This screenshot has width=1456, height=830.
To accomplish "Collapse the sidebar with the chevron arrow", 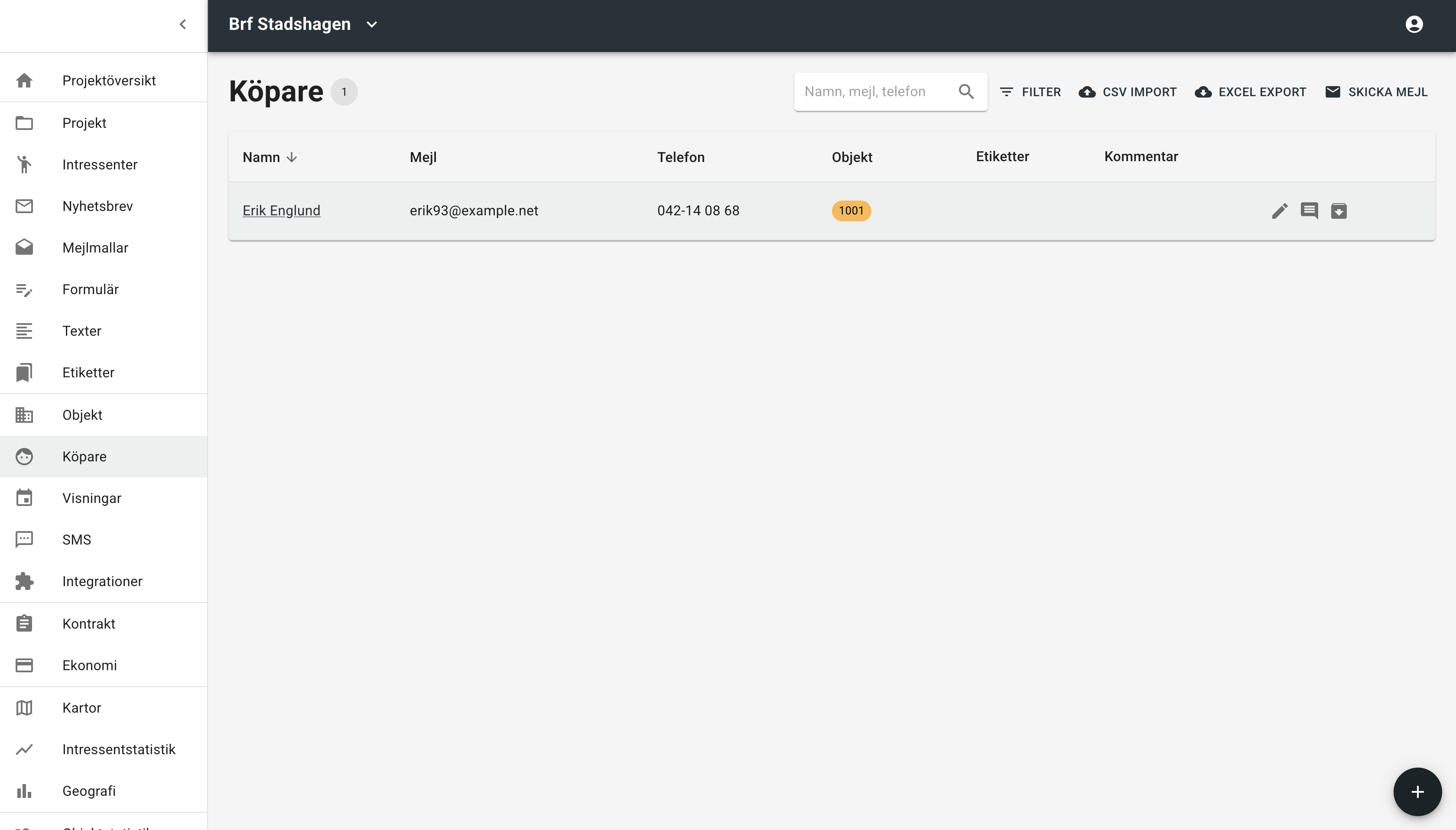I will (182, 24).
